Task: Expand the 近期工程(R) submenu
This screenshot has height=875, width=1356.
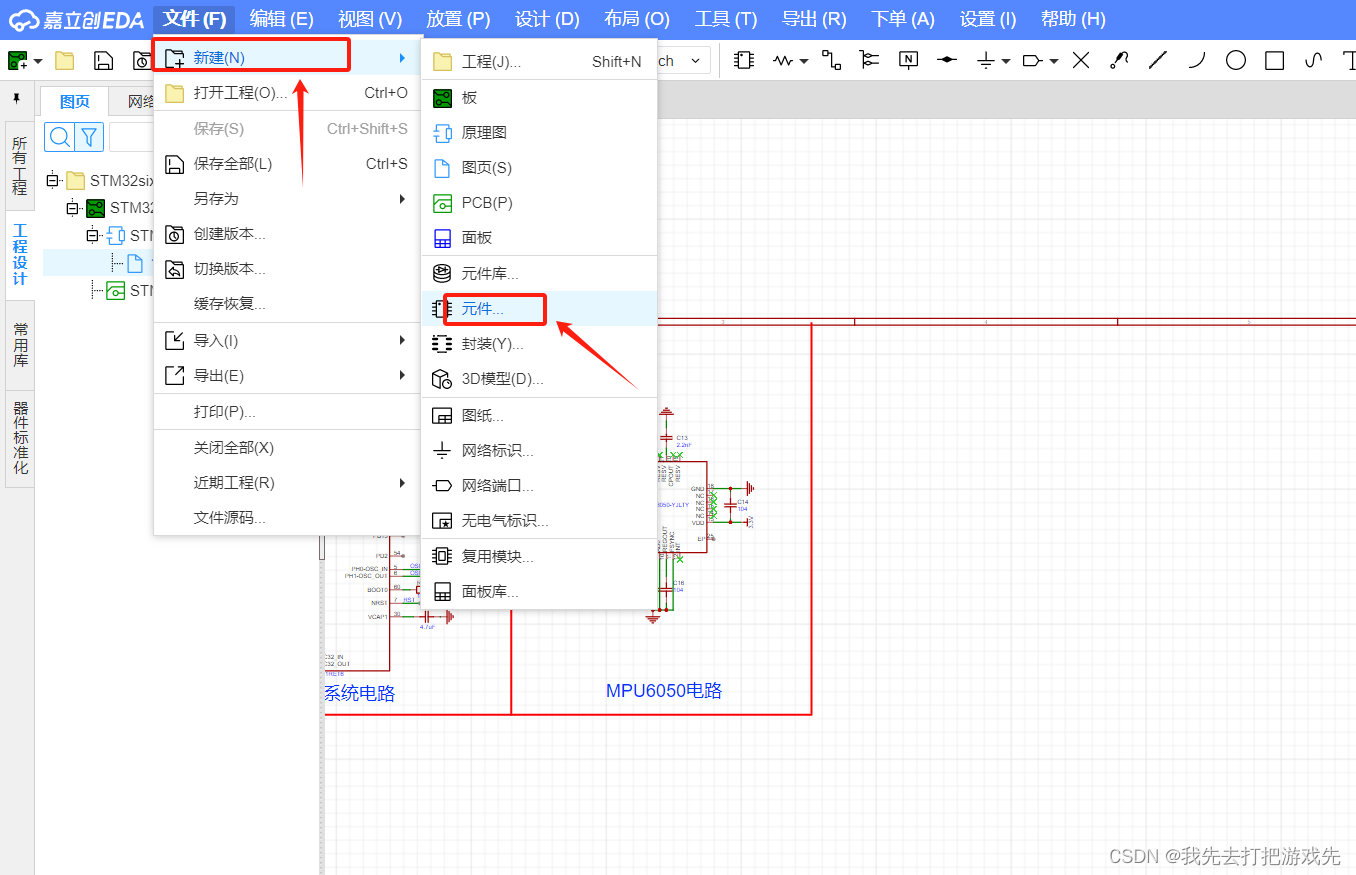Action: pyautogui.click(x=286, y=483)
